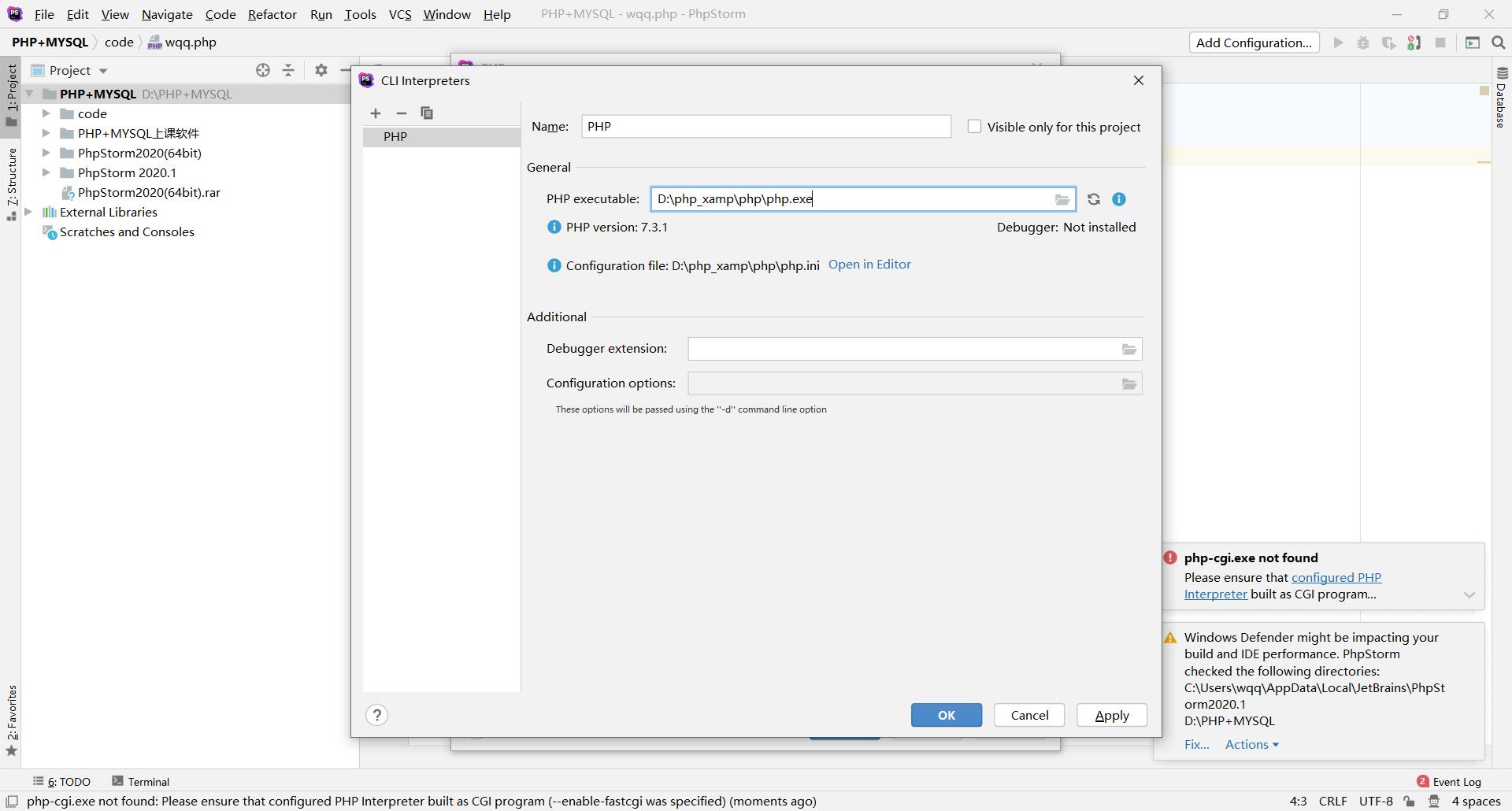This screenshot has height=811, width=1512.
Task: Click UTF-8 encoding in status bar
Action: coord(1376,802)
